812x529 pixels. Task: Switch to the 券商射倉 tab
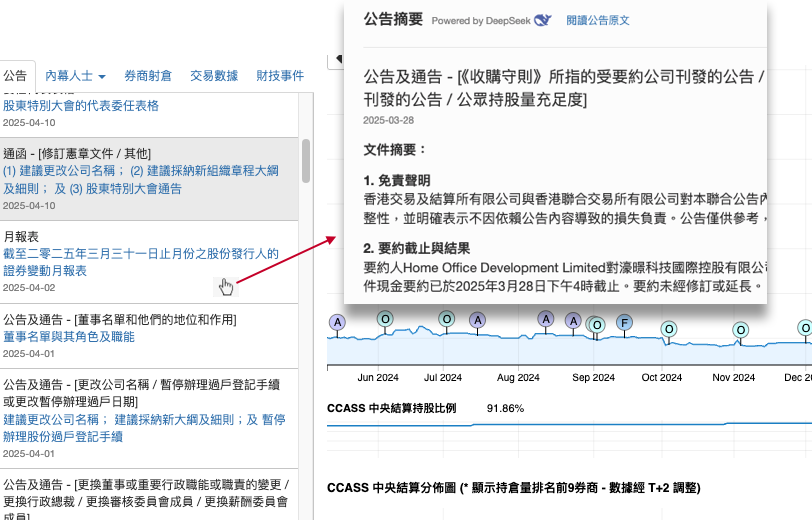pos(147,76)
